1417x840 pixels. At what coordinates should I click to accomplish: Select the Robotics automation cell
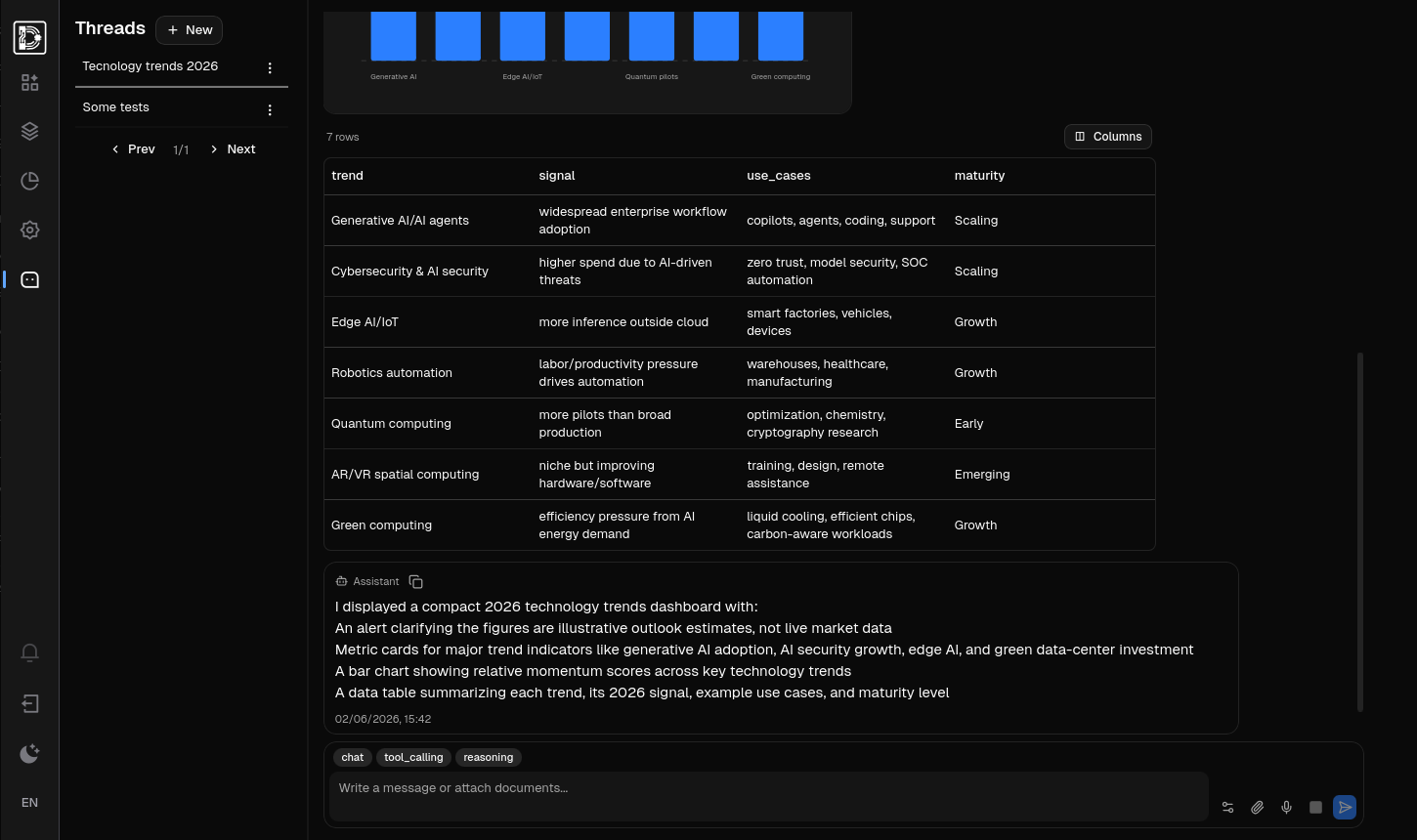[392, 373]
